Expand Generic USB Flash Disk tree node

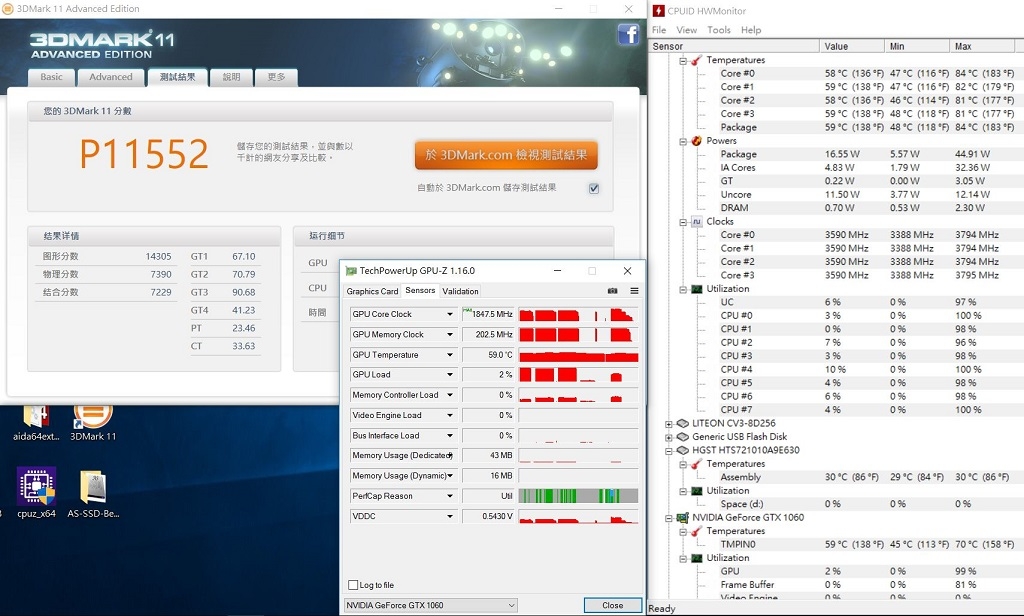pyautogui.click(x=668, y=437)
